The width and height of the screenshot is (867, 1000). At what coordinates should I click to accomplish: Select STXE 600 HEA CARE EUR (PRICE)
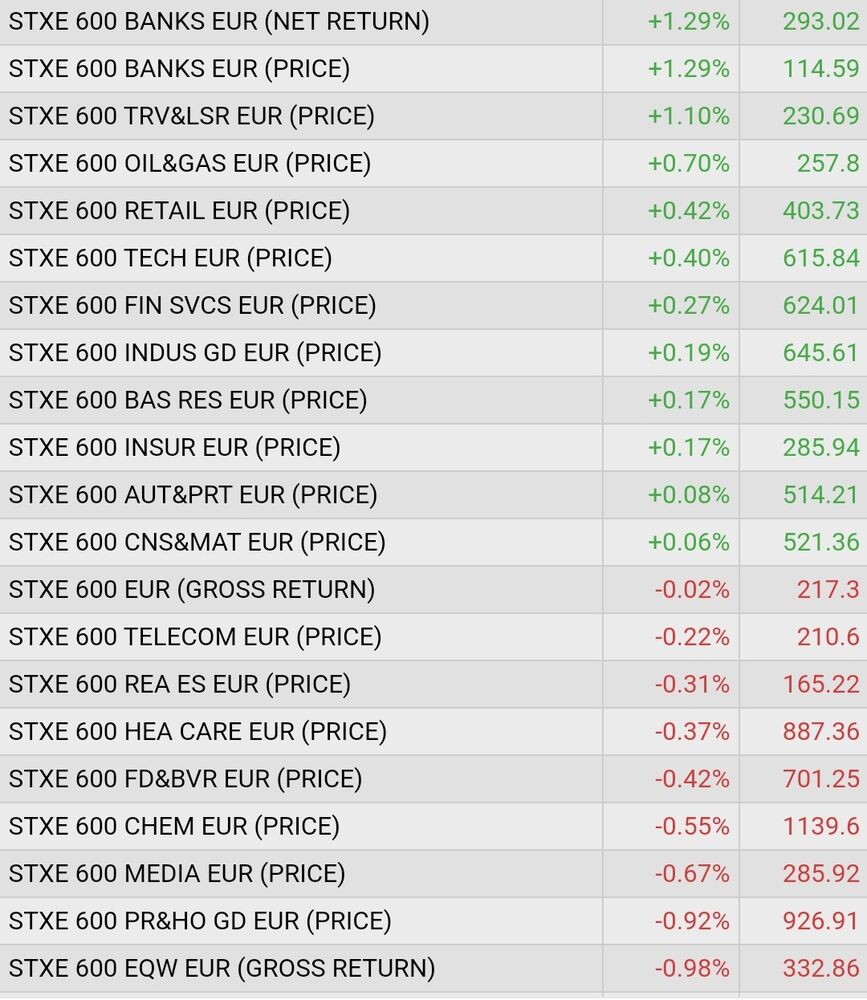(x=198, y=732)
